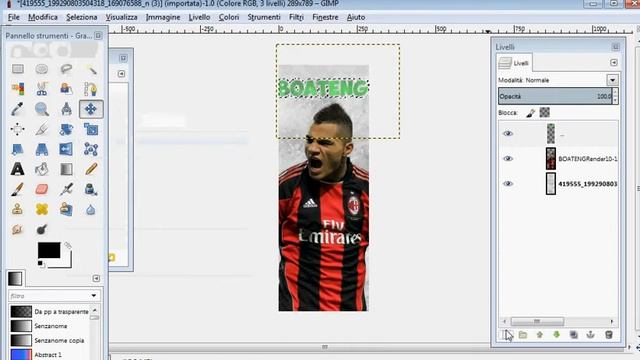This screenshot has height=360, width=640.
Task: Select the Clone stamp tool
Action: coord(18,209)
